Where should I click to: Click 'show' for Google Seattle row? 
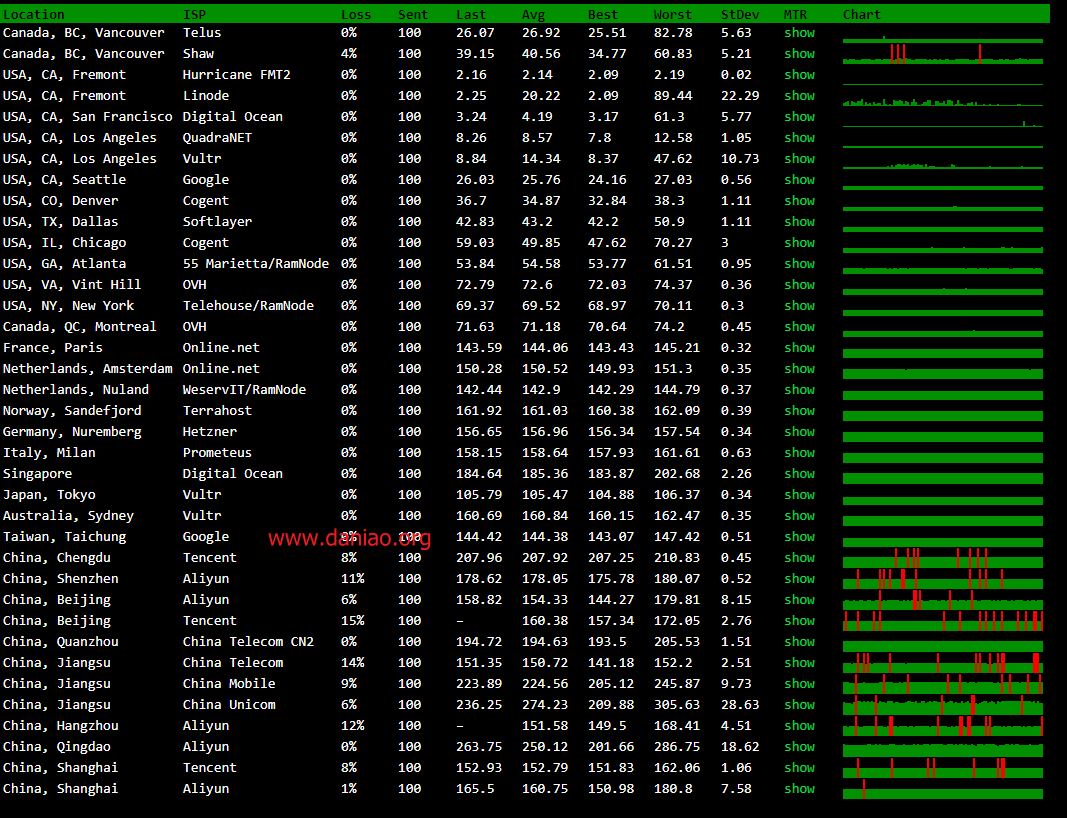pyautogui.click(x=799, y=180)
